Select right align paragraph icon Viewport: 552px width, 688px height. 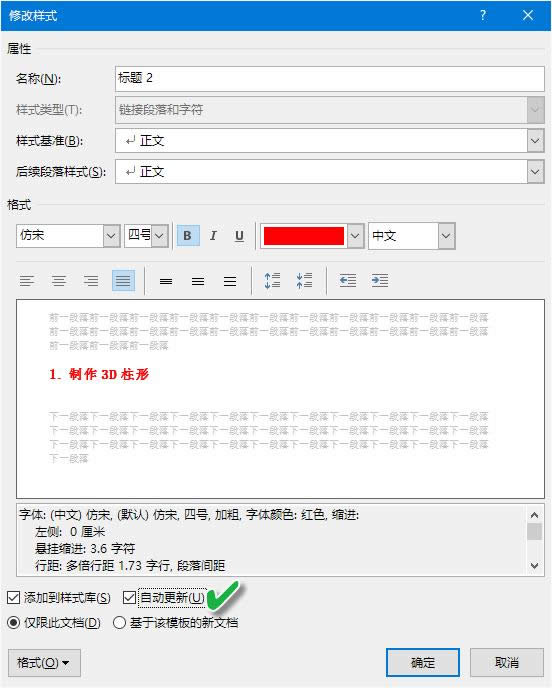point(91,281)
